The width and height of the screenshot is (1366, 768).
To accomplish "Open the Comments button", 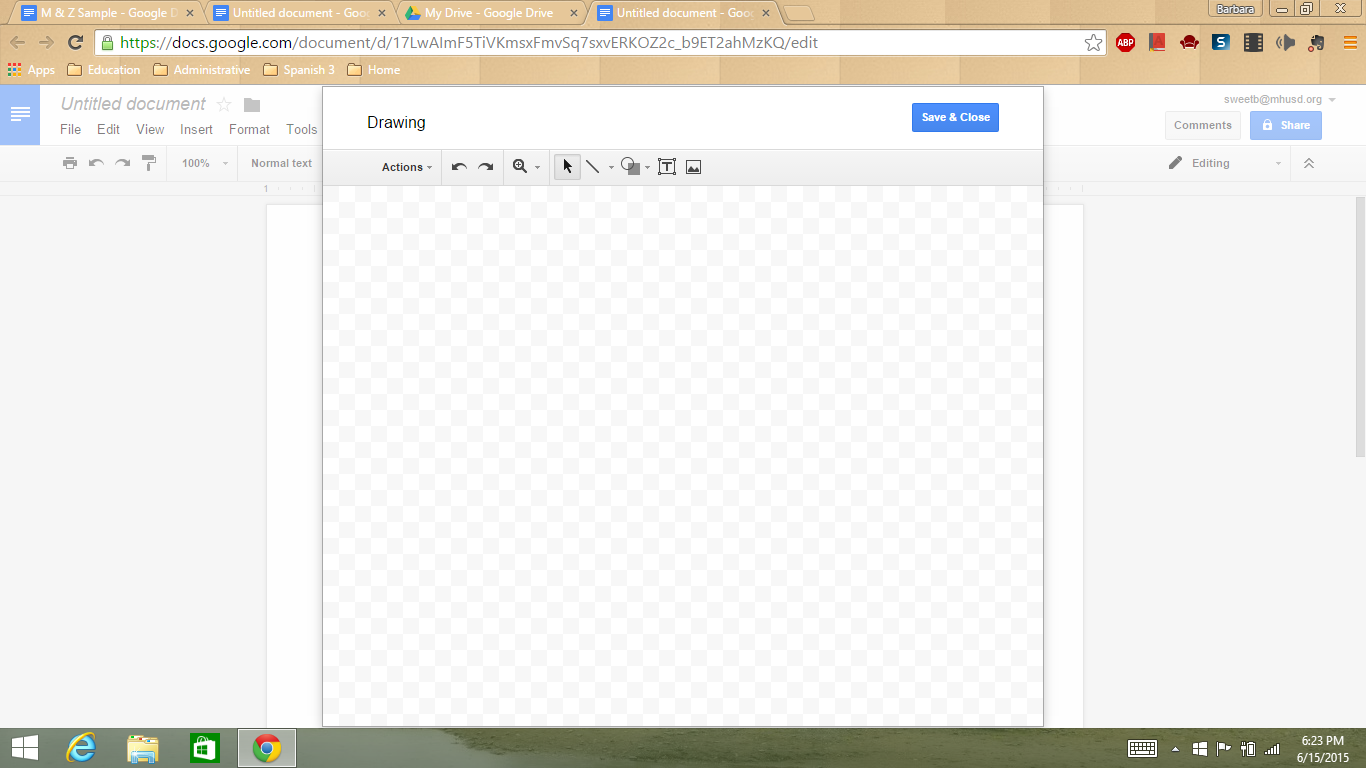I will (x=1203, y=125).
